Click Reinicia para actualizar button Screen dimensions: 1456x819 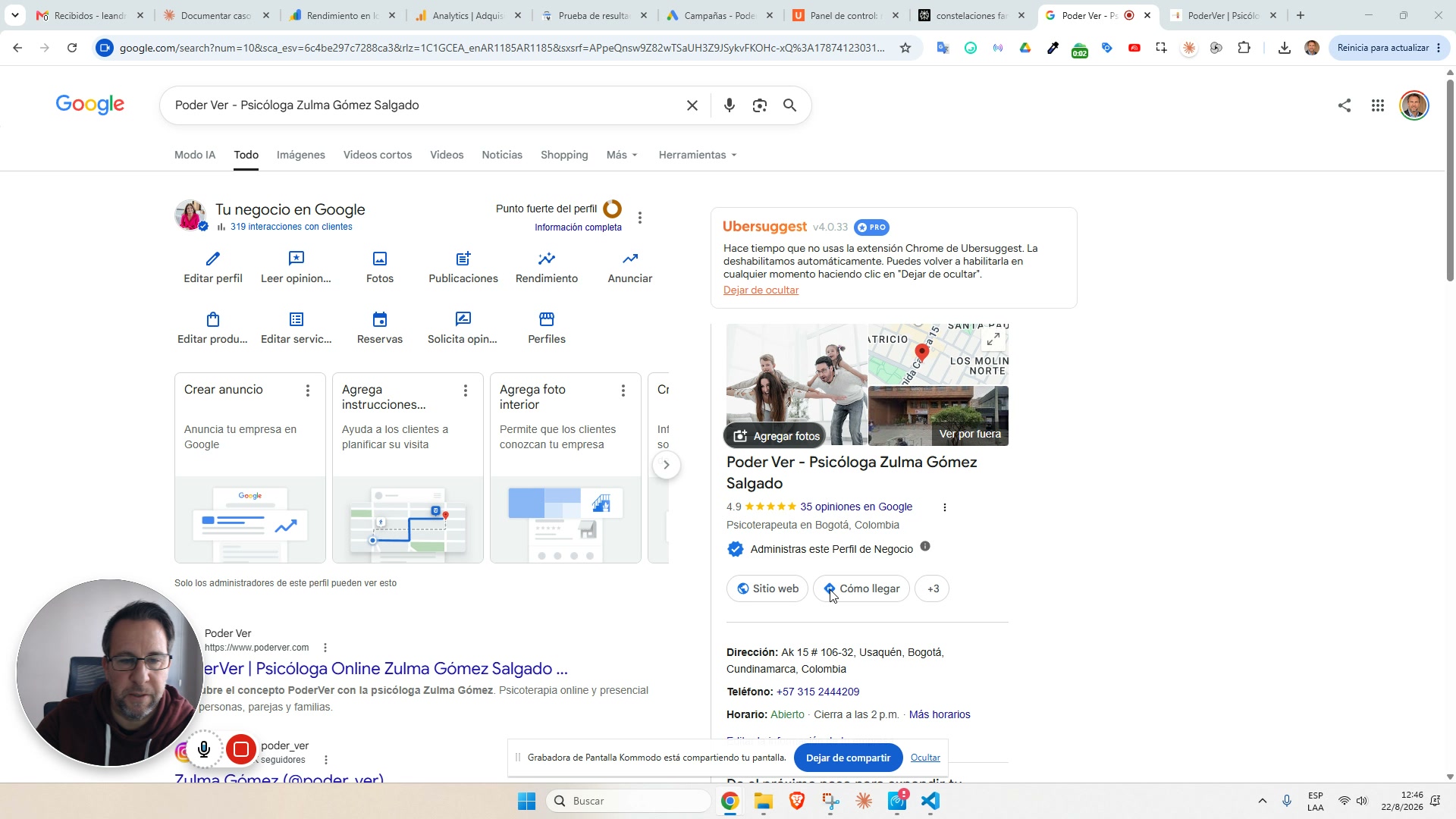[x=1389, y=48]
